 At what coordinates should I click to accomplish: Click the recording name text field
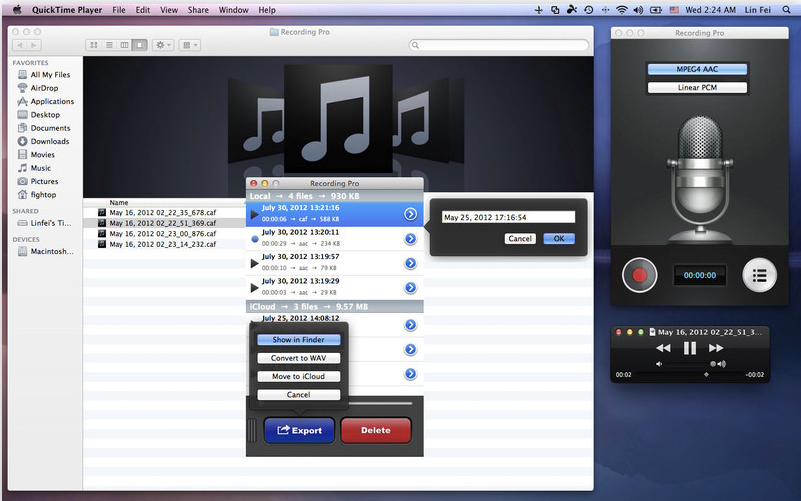508,217
